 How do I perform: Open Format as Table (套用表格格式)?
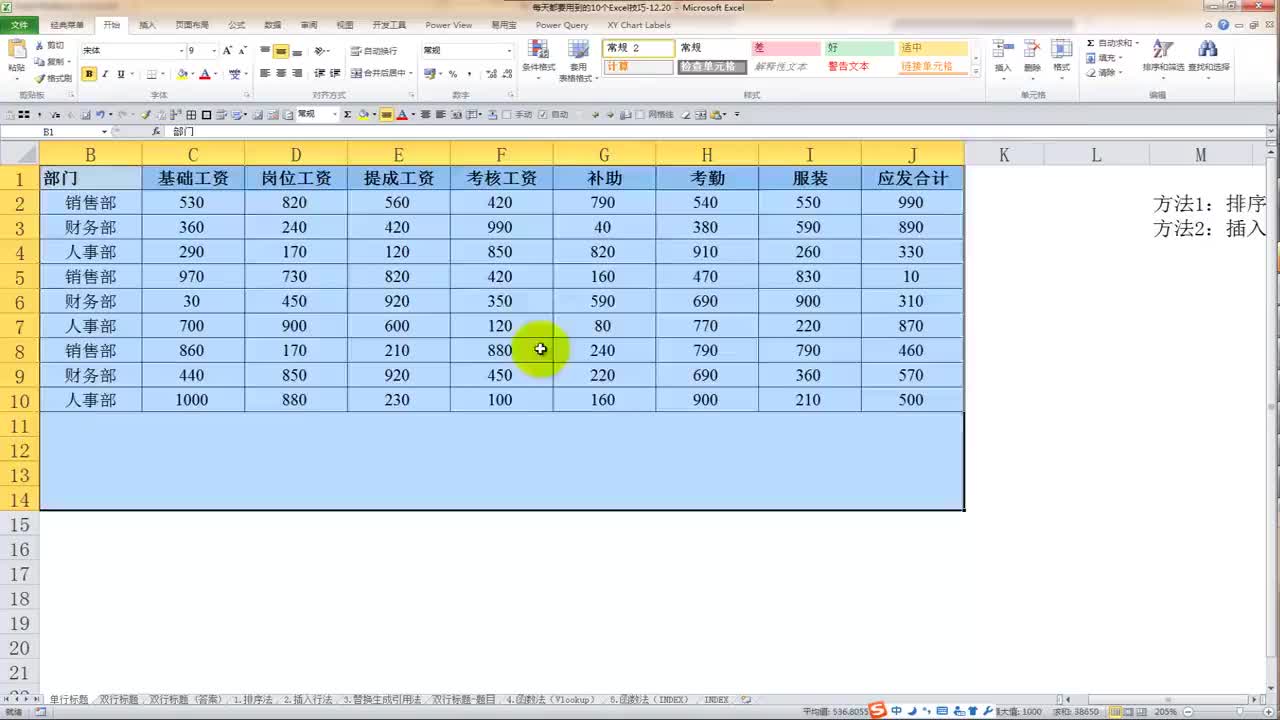[x=578, y=60]
